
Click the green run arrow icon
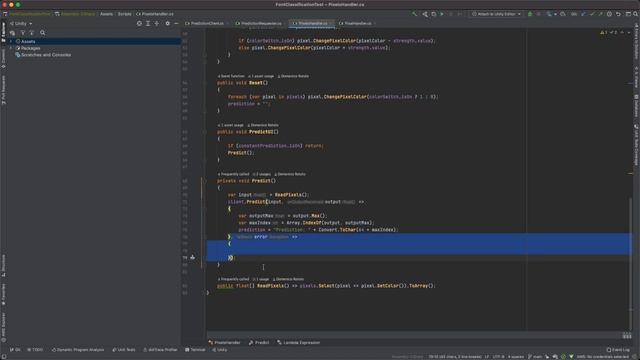tap(442, 14)
